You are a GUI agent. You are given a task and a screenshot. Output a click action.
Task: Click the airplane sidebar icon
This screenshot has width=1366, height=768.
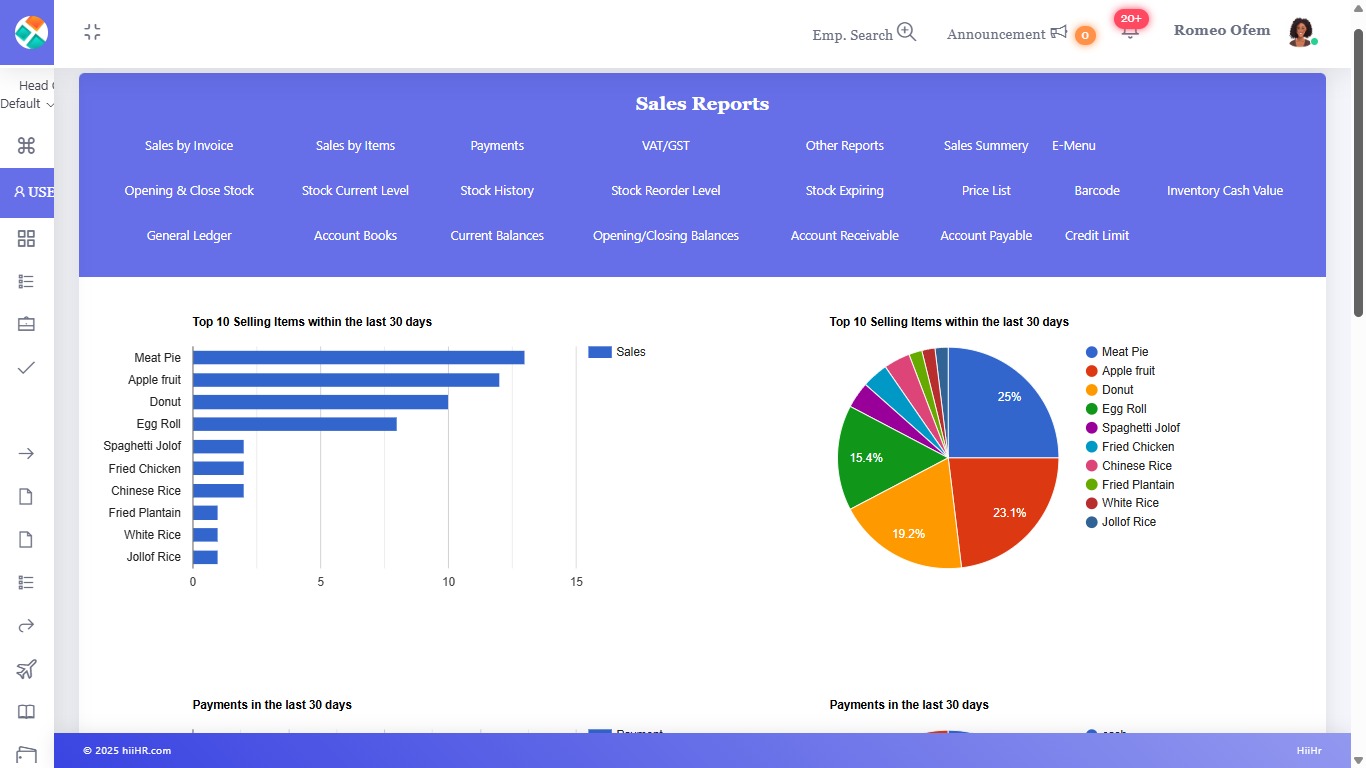click(27, 669)
